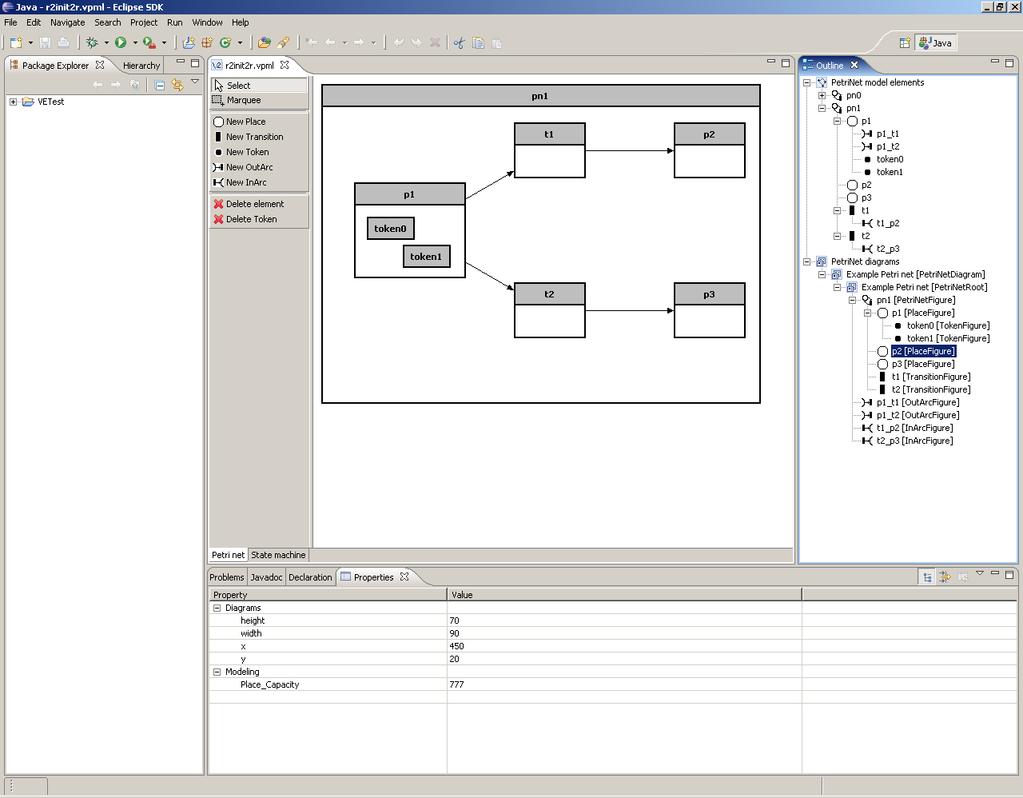Collapse the pn1 model node in Outline
Image resolution: width=1023 pixels, height=798 pixels.
click(x=822, y=108)
